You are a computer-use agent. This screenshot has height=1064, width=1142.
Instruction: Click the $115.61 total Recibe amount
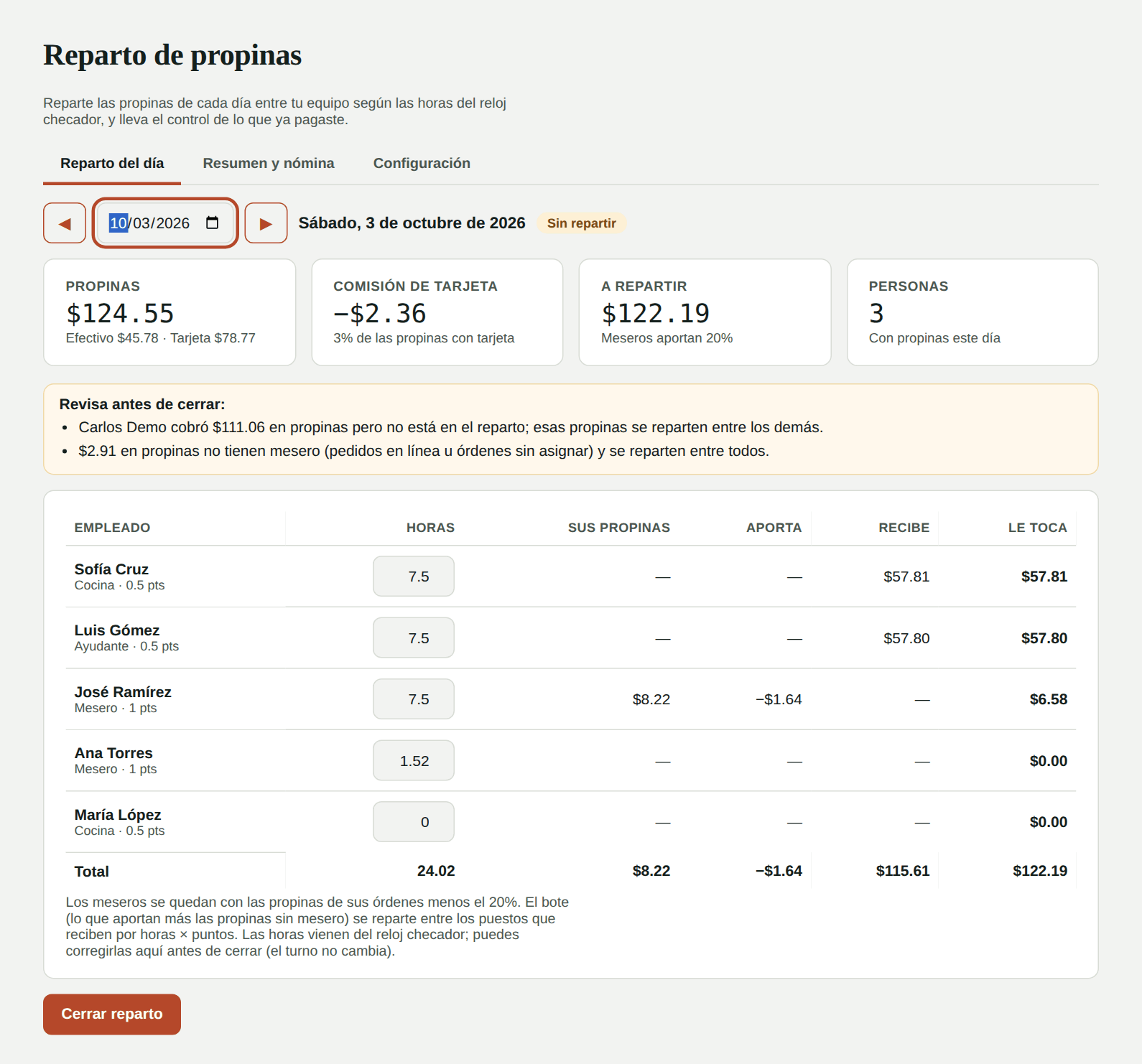[x=903, y=871]
